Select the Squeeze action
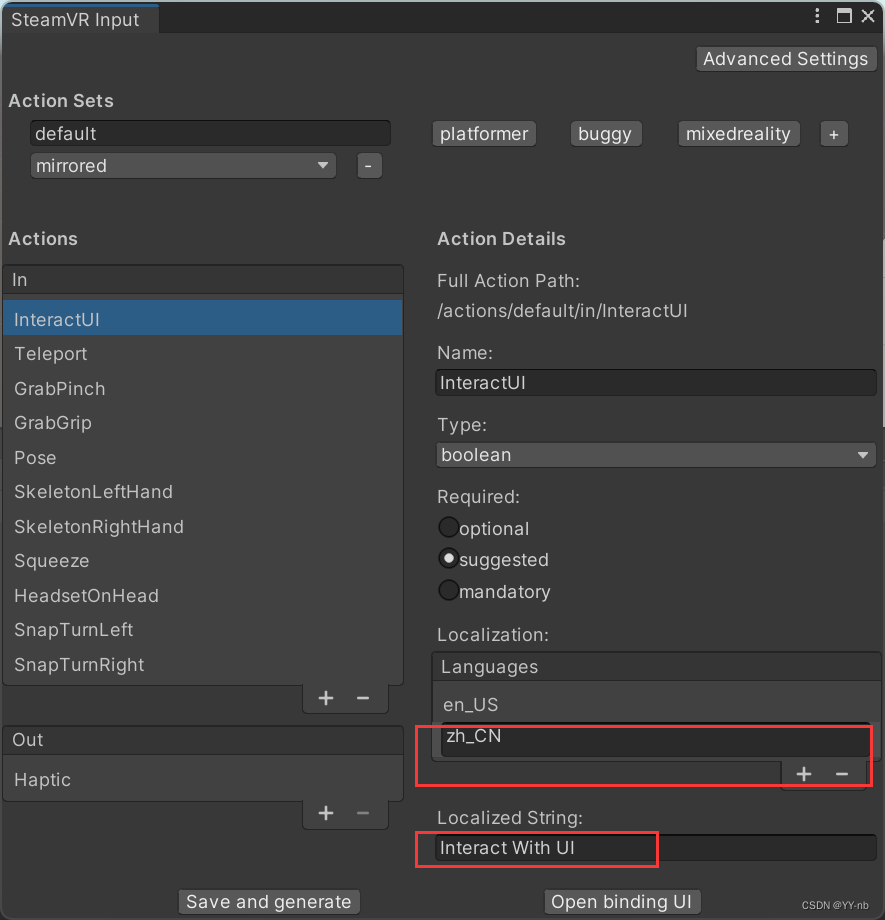 (x=203, y=561)
